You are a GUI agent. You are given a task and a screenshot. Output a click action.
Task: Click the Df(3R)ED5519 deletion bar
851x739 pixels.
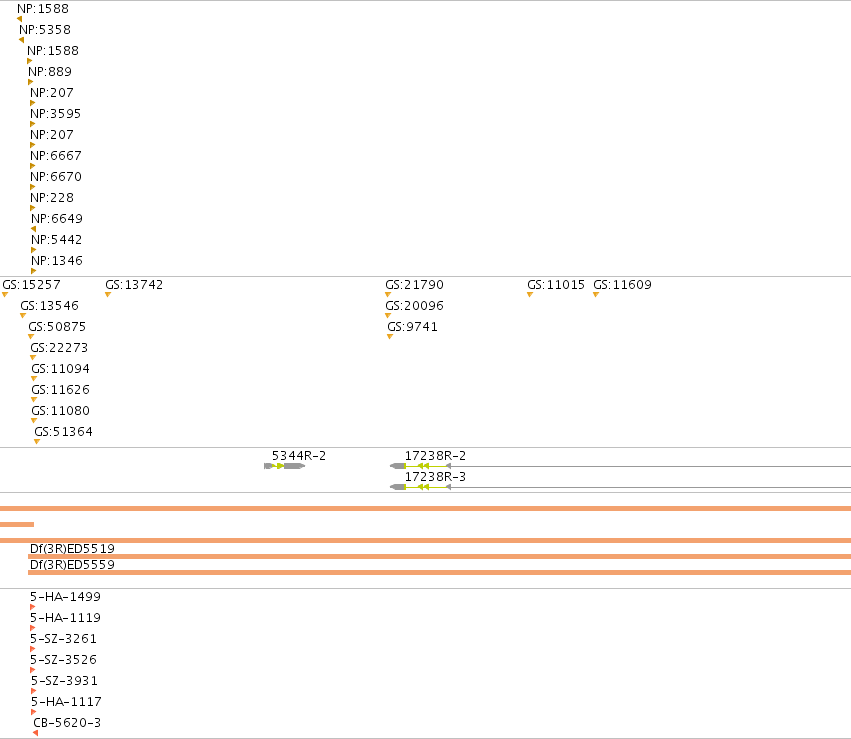(x=440, y=557)
